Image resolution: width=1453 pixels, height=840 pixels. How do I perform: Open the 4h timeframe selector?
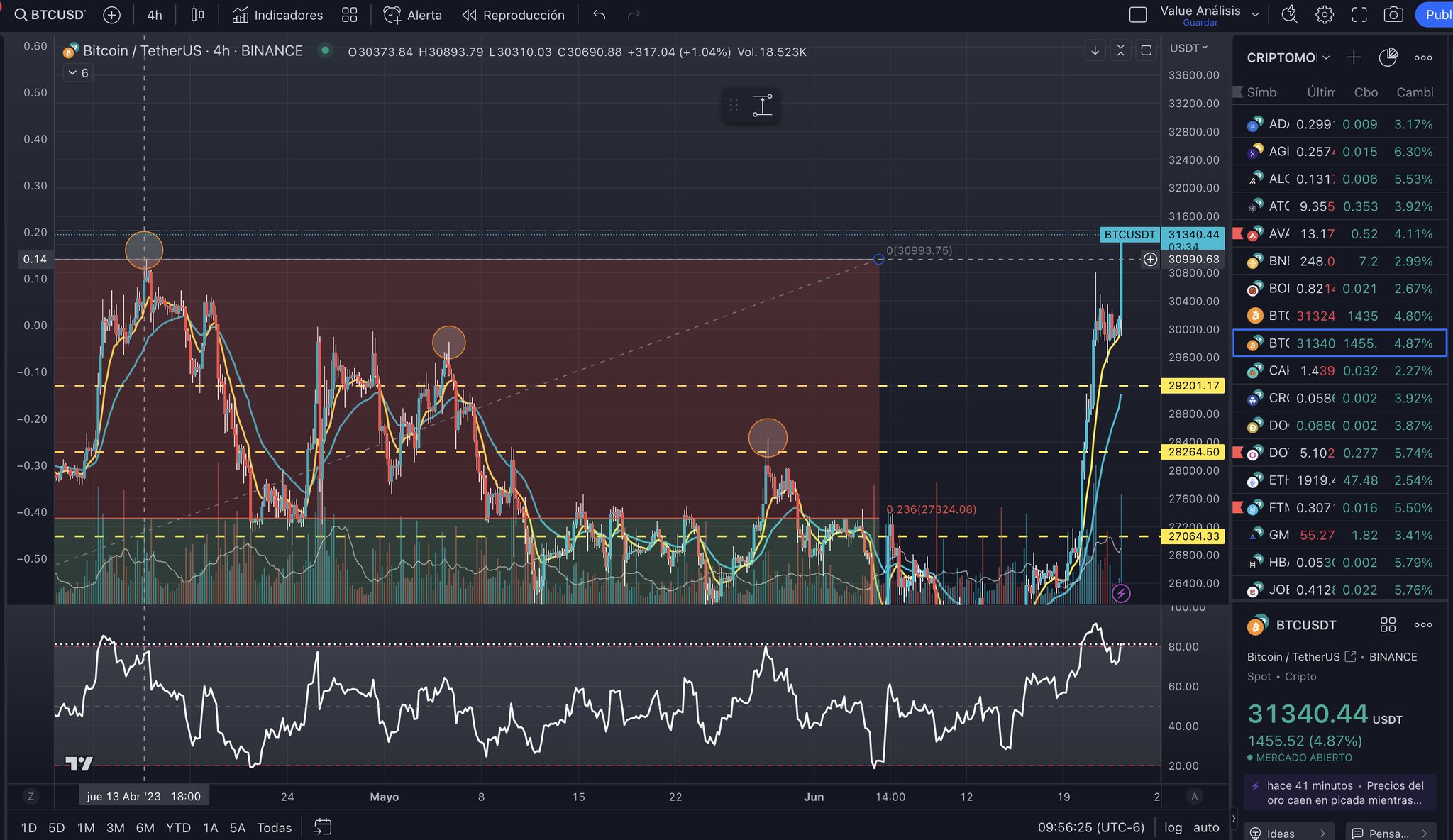pos(154,15)
